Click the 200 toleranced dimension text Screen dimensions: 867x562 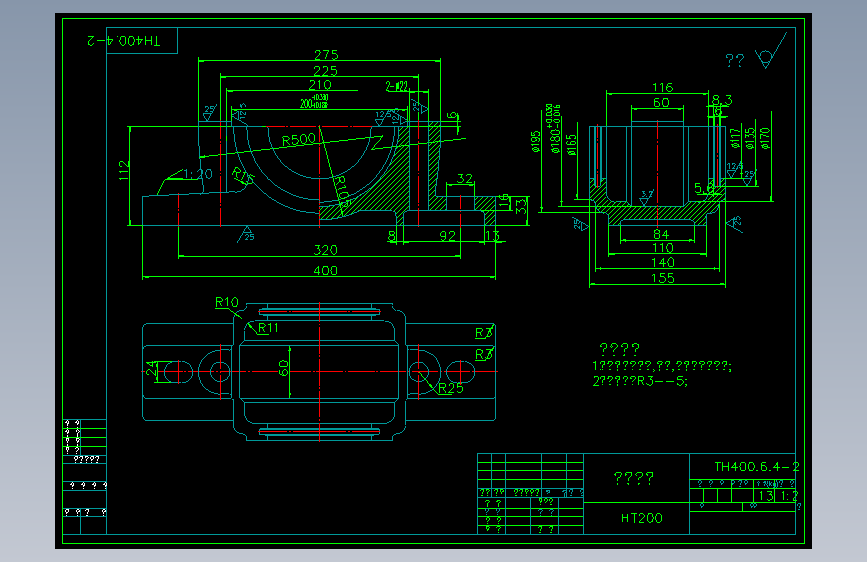coord(314,101)
